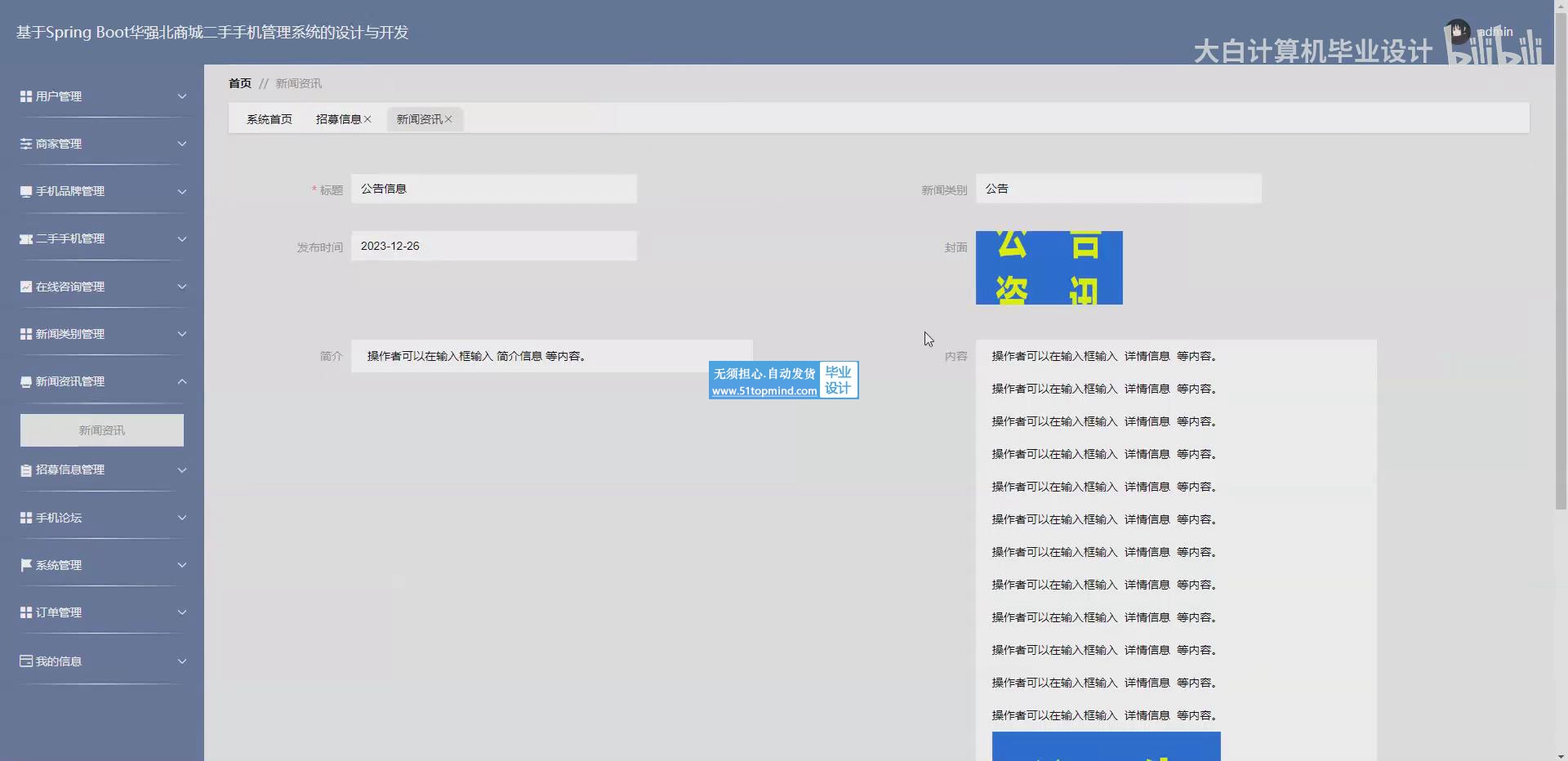Click the last visible 内容 text line
The width and height of the screenshot is (1568, 761).
coord(1105,715)
